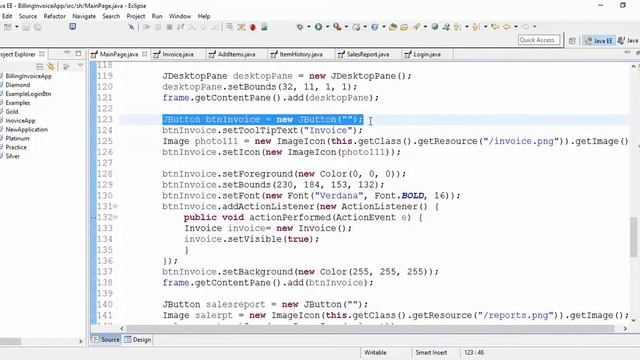The width and height of the screenshot is (640, 360).
Task: Switch to the Java EE perspective
Action: click(599, 40)
